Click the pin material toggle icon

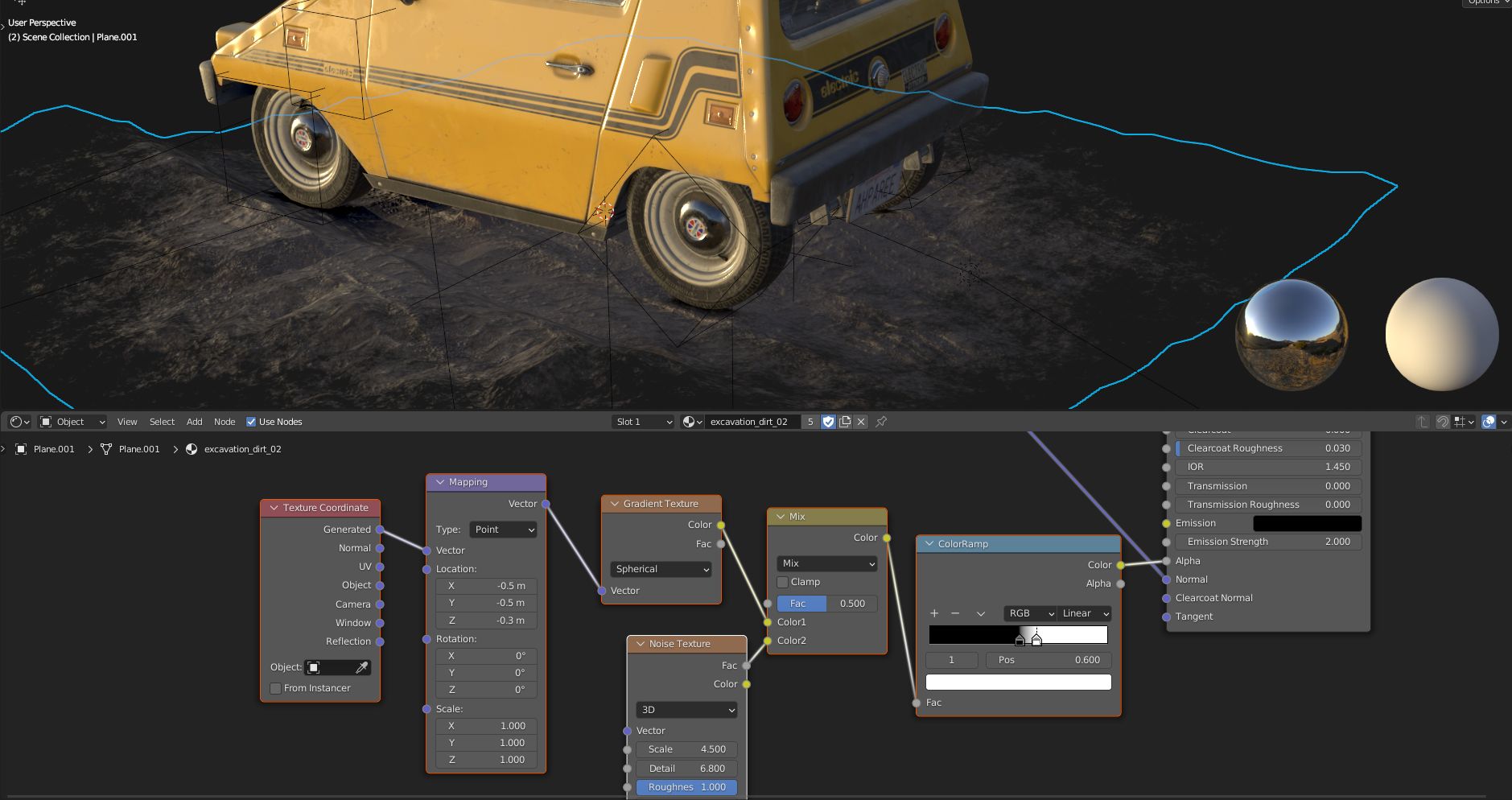pyautogui.click(x=881, y=422)
